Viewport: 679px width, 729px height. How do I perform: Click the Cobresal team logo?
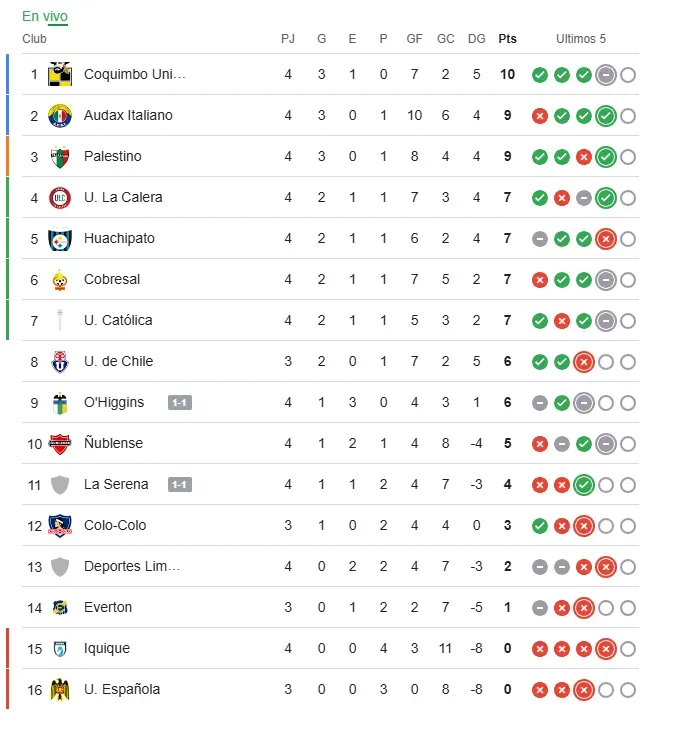click(x=60, y=279)
